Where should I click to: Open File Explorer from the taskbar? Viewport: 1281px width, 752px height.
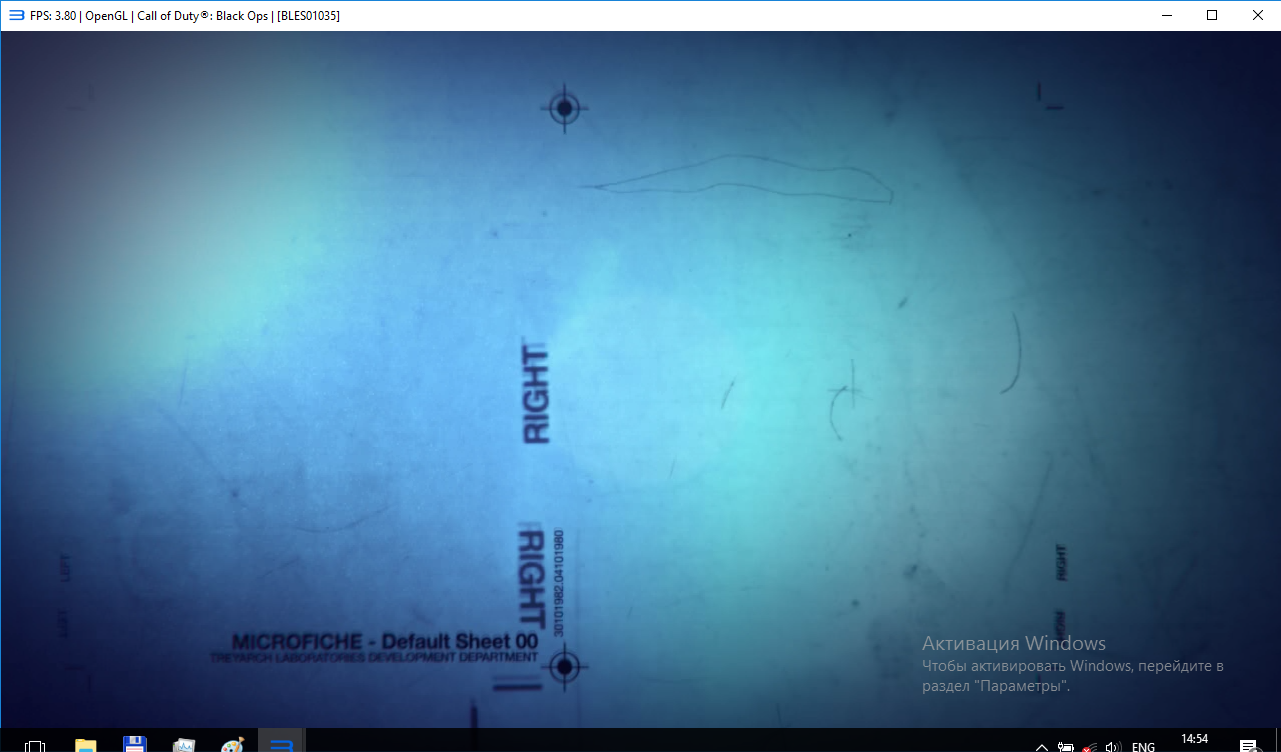[86, 745]
